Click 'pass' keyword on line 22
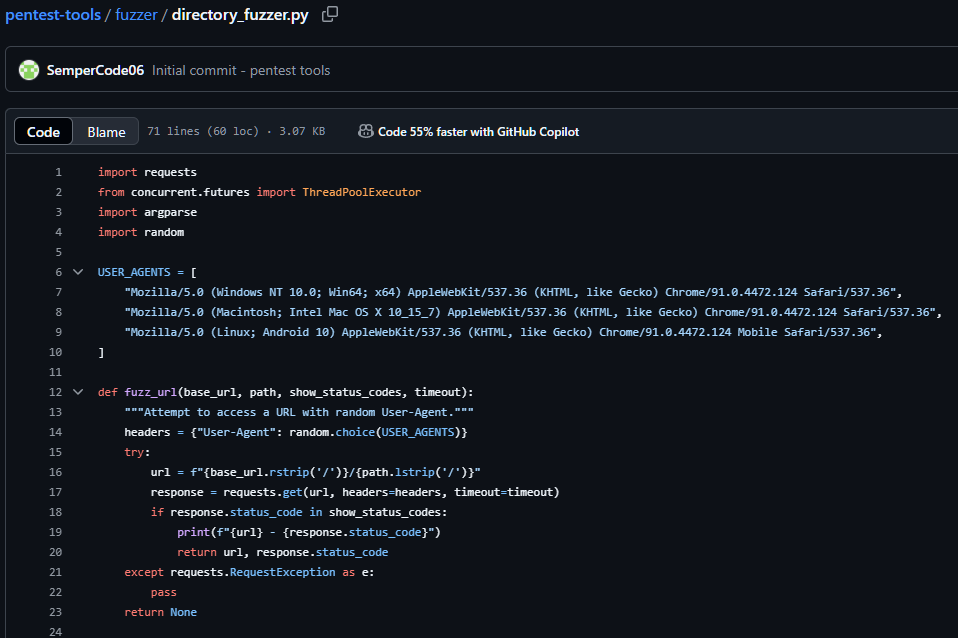This screenshot has width=958, height=638. click(x=164, y=592)
